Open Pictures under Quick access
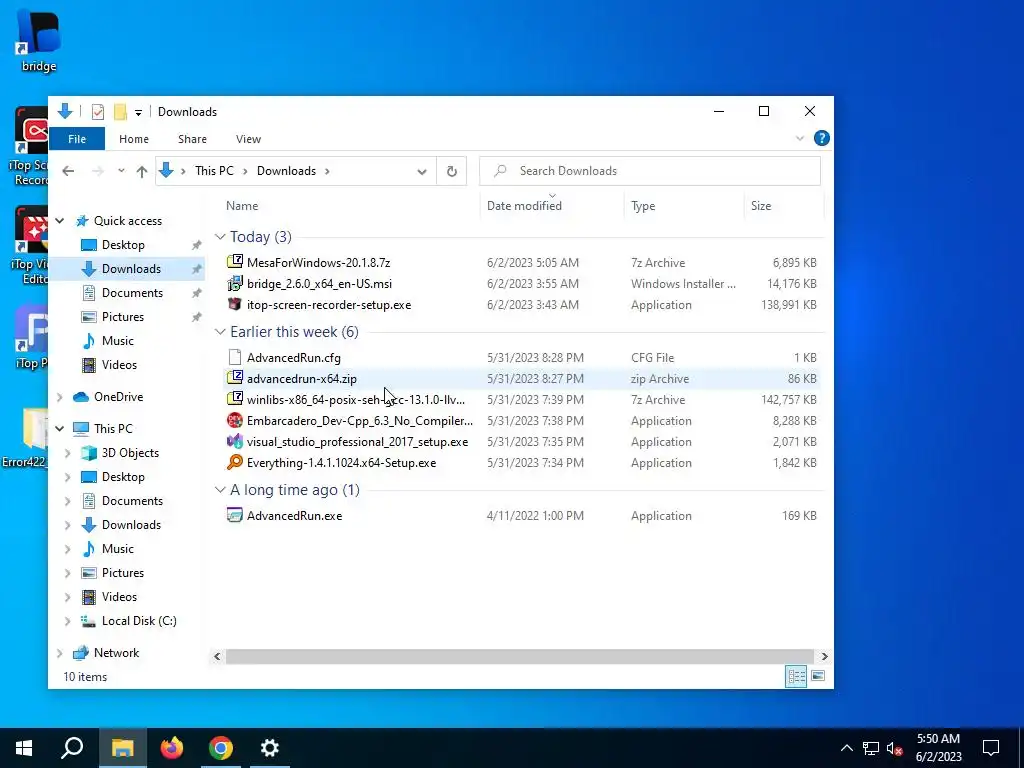1024x768 pixels. (x=123, y=317)
